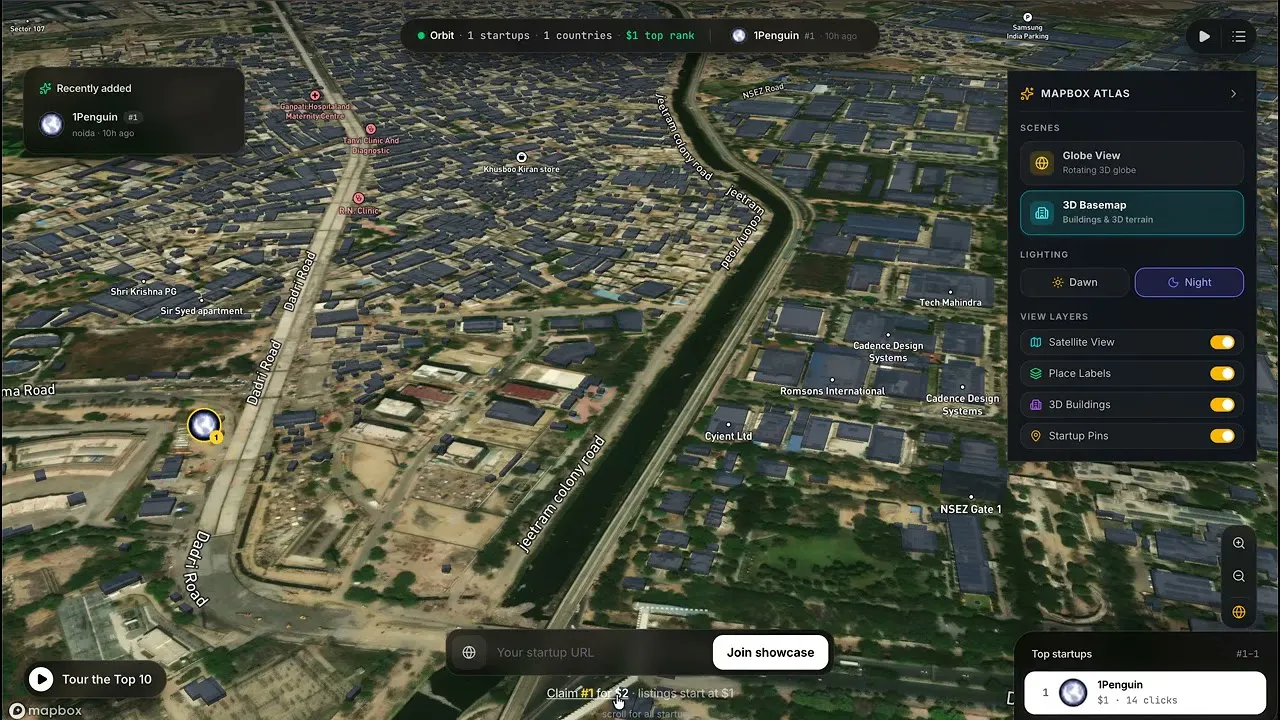
Task: Click the 3D Buildings layer icon
Action: tap(1036, 404)
